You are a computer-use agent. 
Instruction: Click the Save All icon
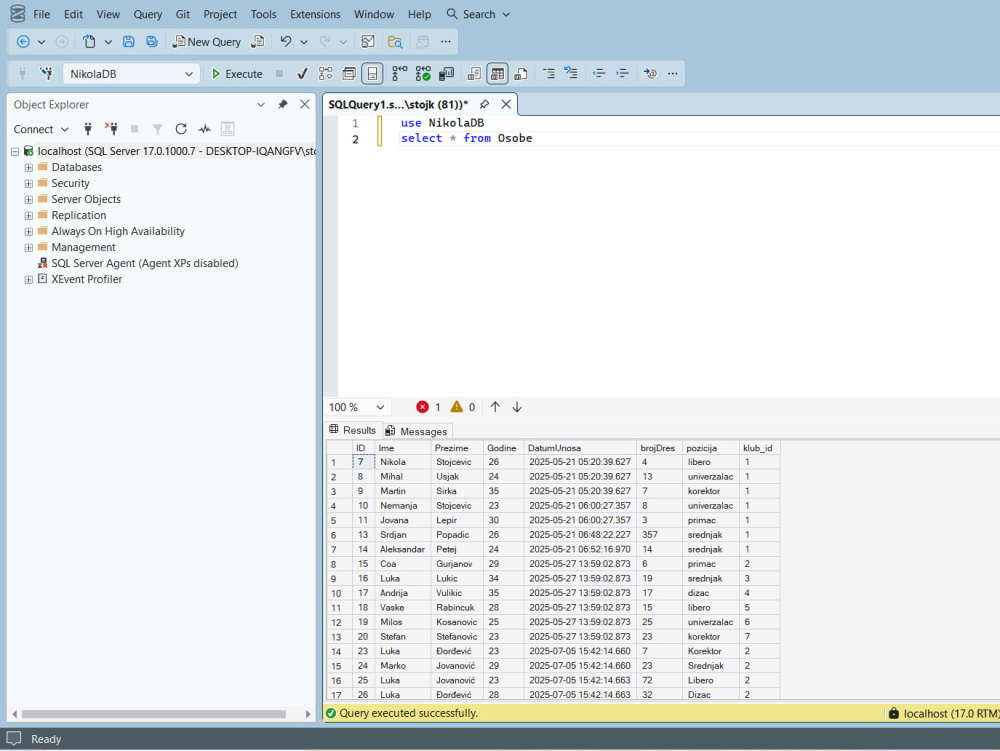pos(152,42)
